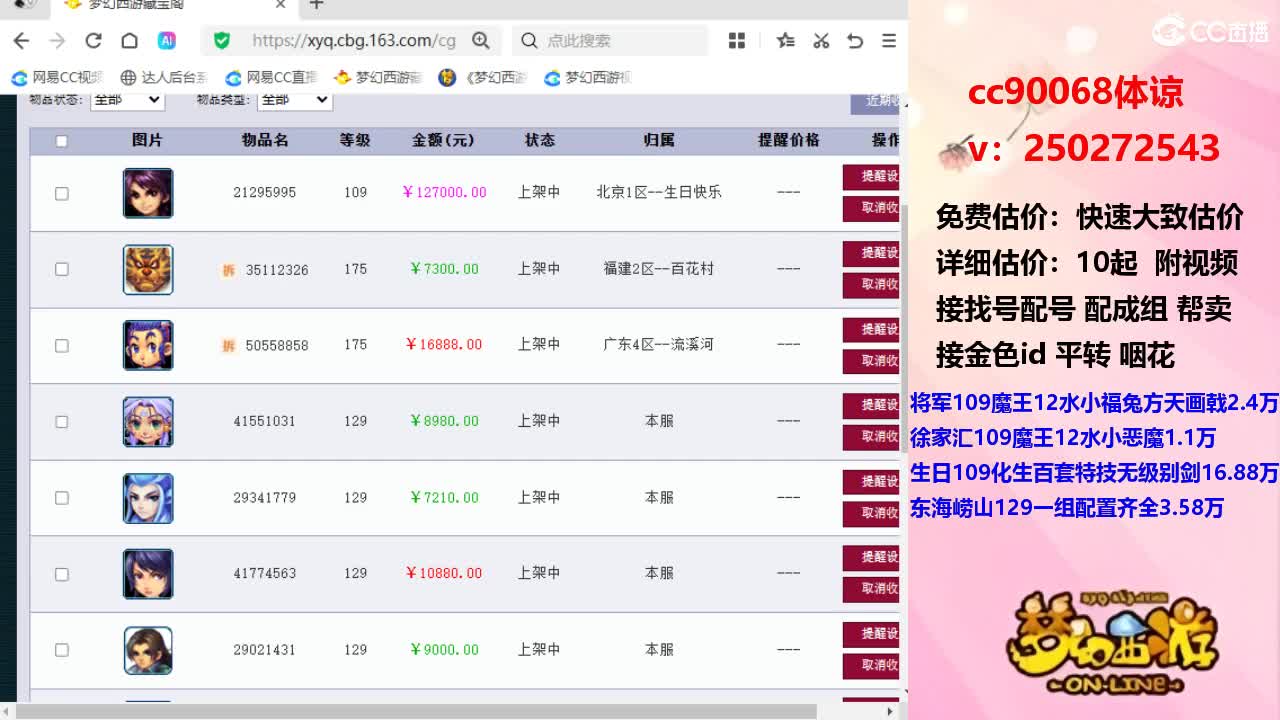
Task: Open the AI assistant icon in toolbar
Action: [x=167, y=41]
